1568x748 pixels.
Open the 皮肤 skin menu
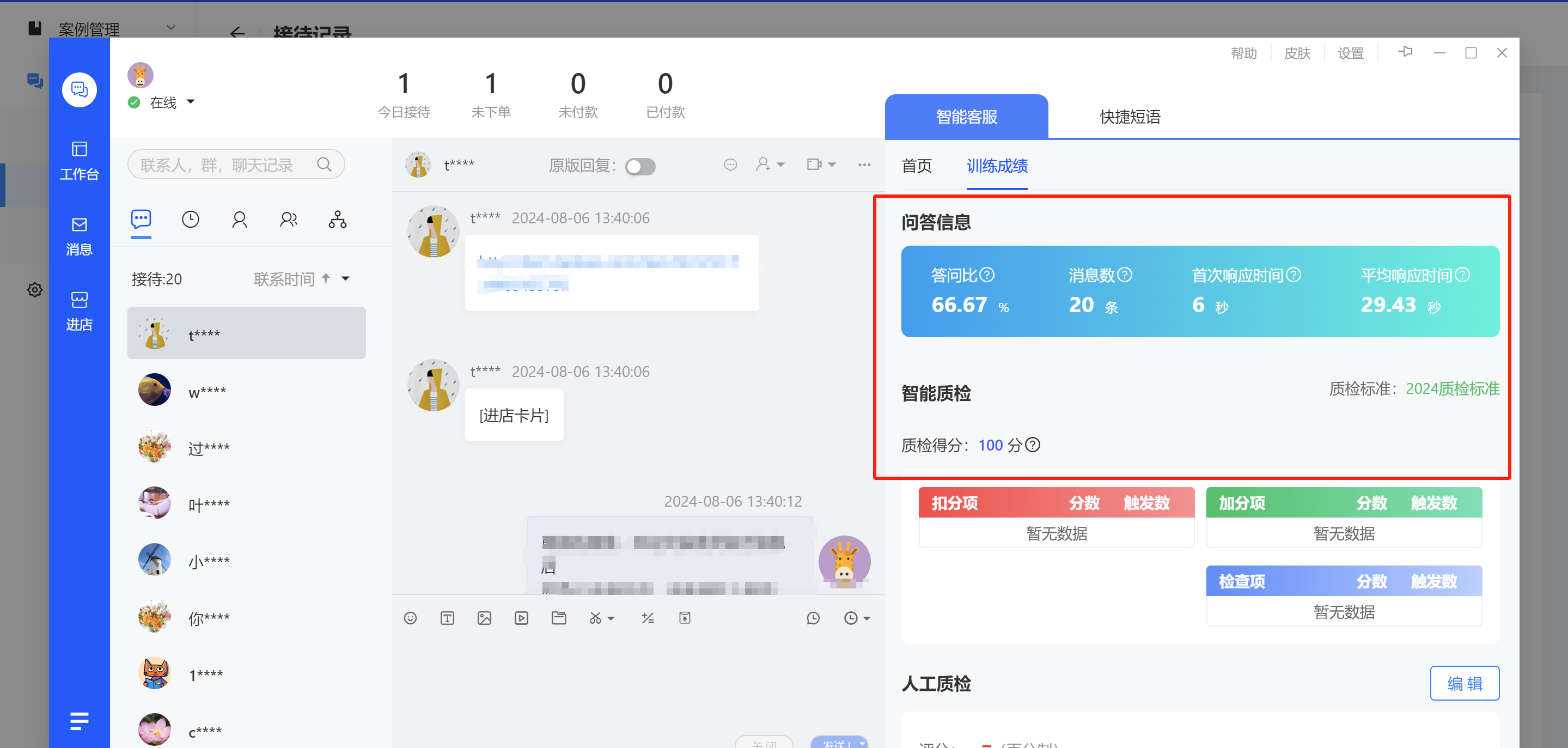tap(1297, 53)
